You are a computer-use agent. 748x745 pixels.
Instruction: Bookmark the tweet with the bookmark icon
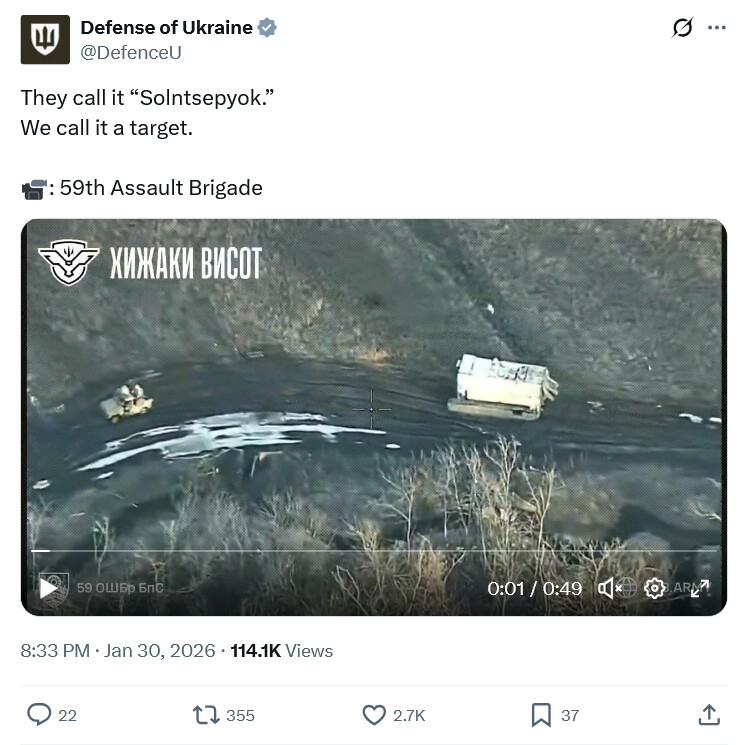pyautogui.click(x=541, y=715)
